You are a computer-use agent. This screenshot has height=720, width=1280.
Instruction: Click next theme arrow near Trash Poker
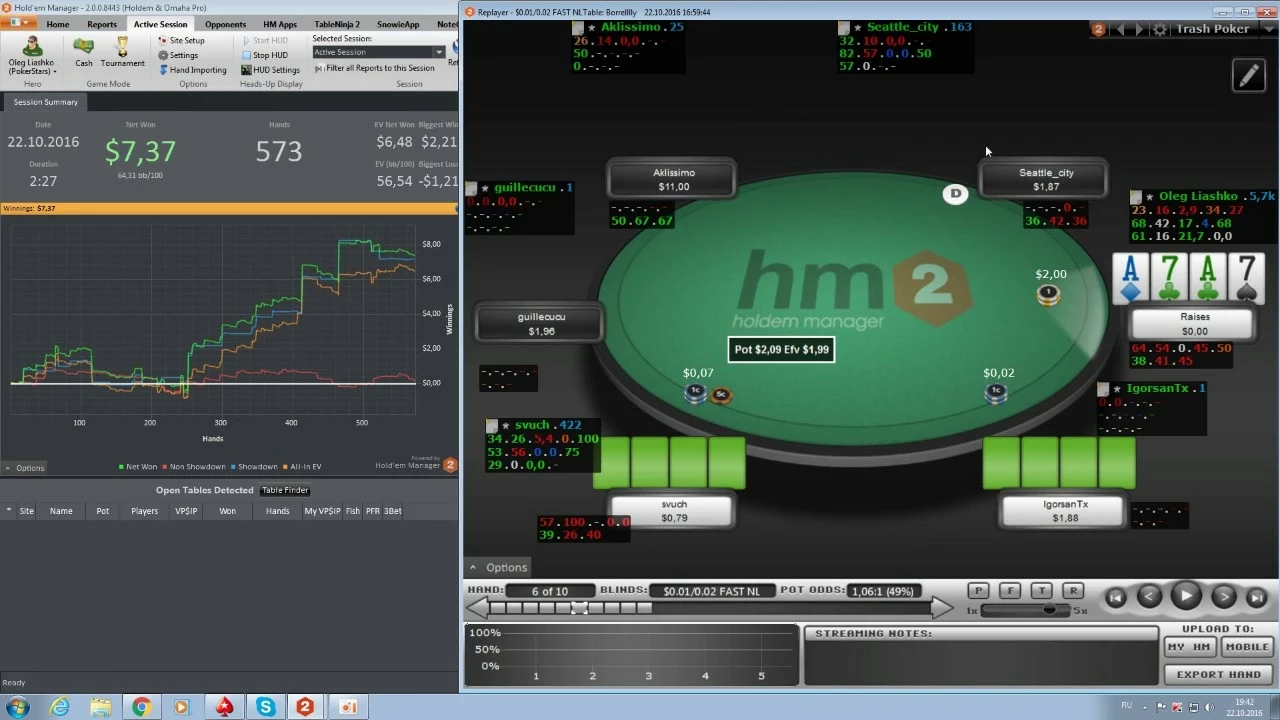(1140, 30)
